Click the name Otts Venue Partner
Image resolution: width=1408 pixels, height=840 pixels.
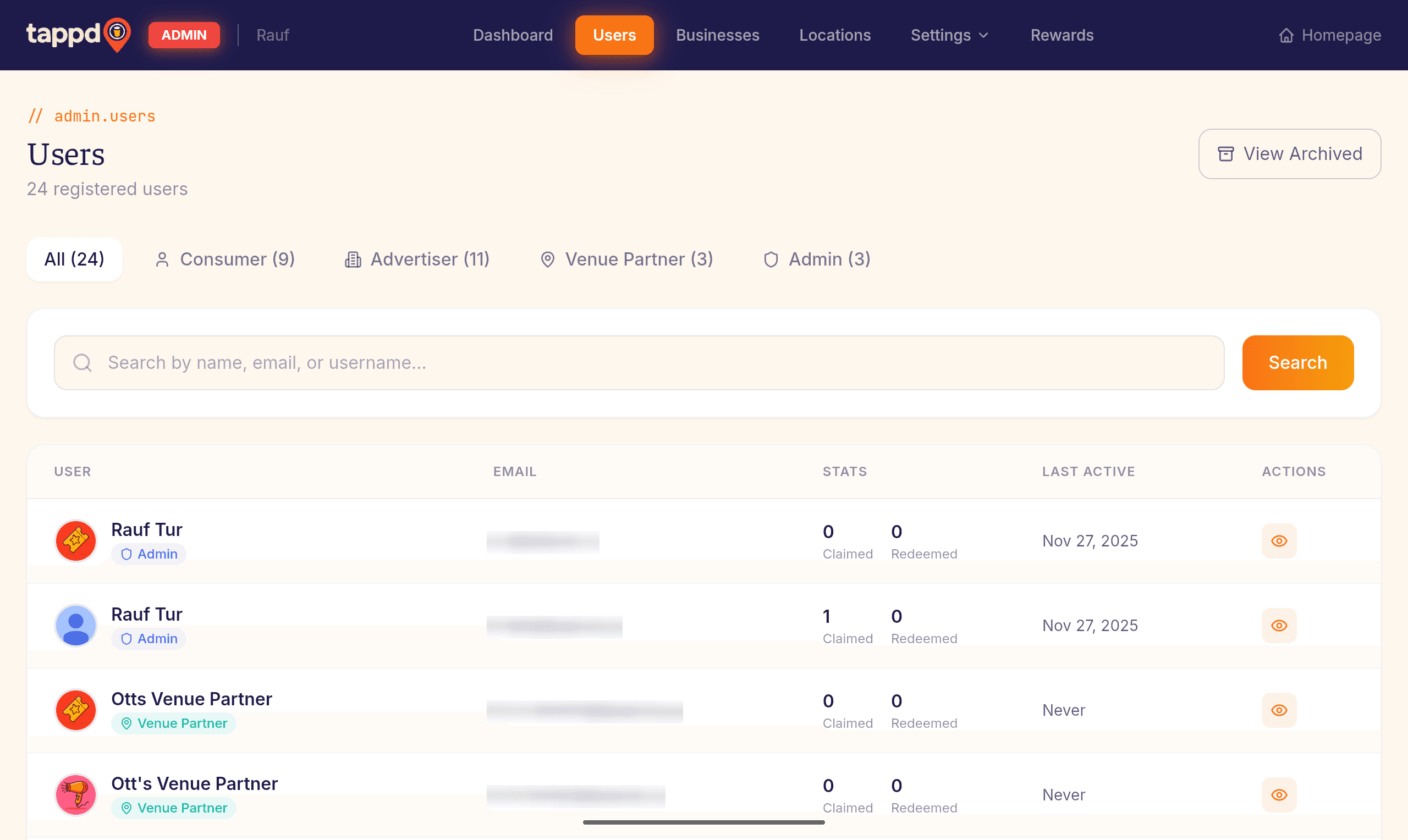pyautogui.click(x=191, y=699)
